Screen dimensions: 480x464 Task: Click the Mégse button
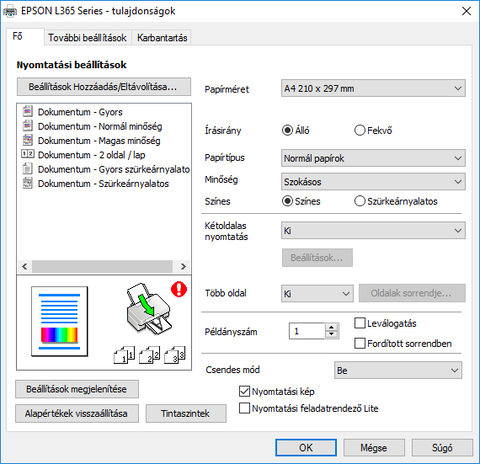pos(374,447)
